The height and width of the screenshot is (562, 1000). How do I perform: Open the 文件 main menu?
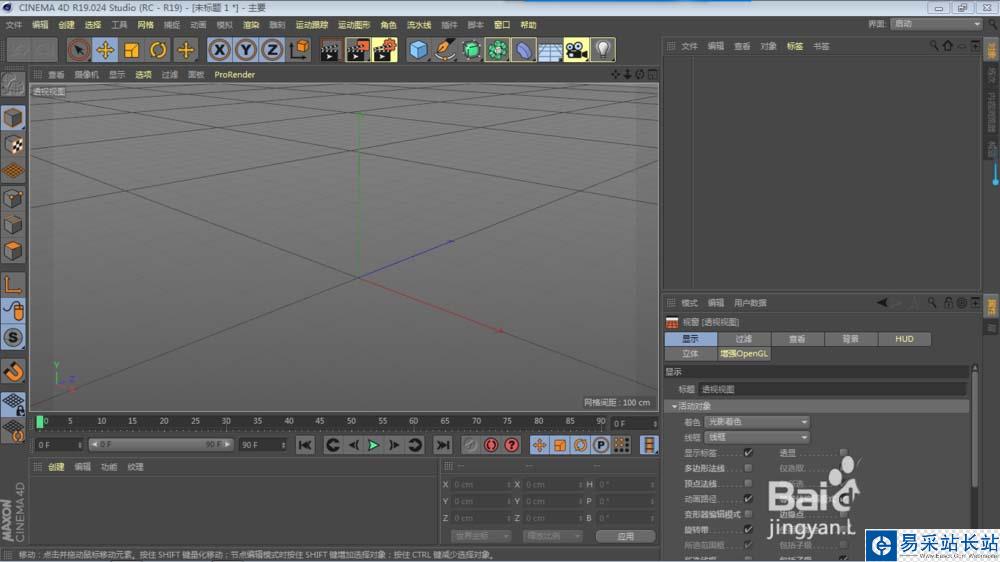click(x=13, y=25)
